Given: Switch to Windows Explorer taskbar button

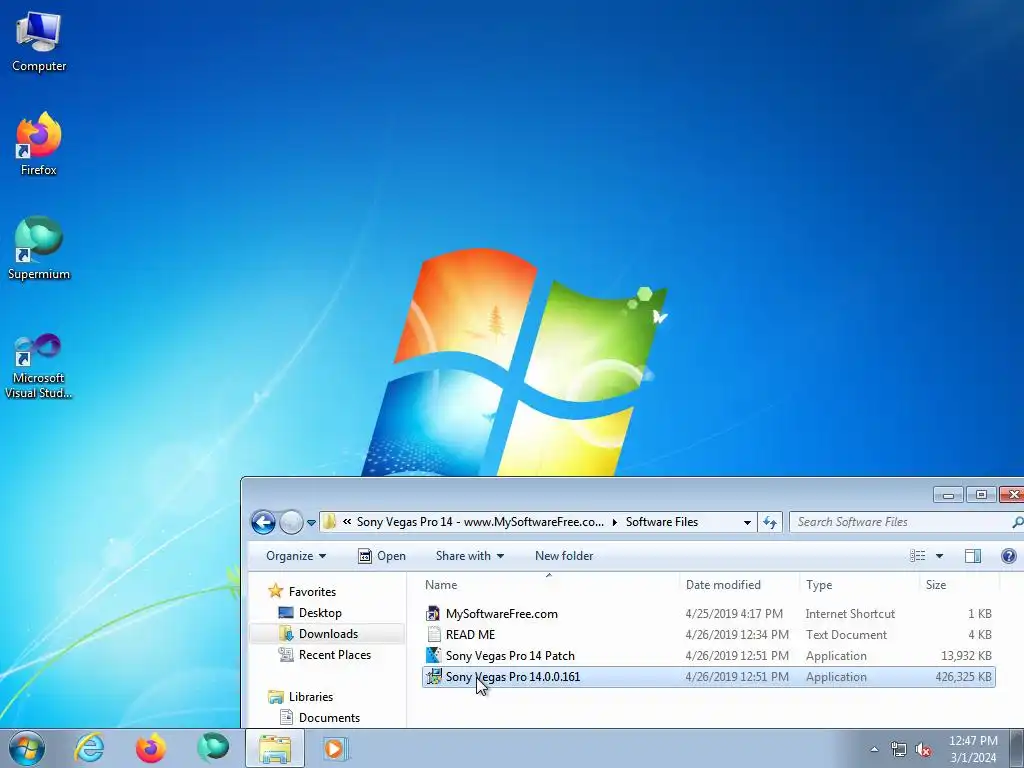Looking at the screenshot, I should click(x=275, y=748).
